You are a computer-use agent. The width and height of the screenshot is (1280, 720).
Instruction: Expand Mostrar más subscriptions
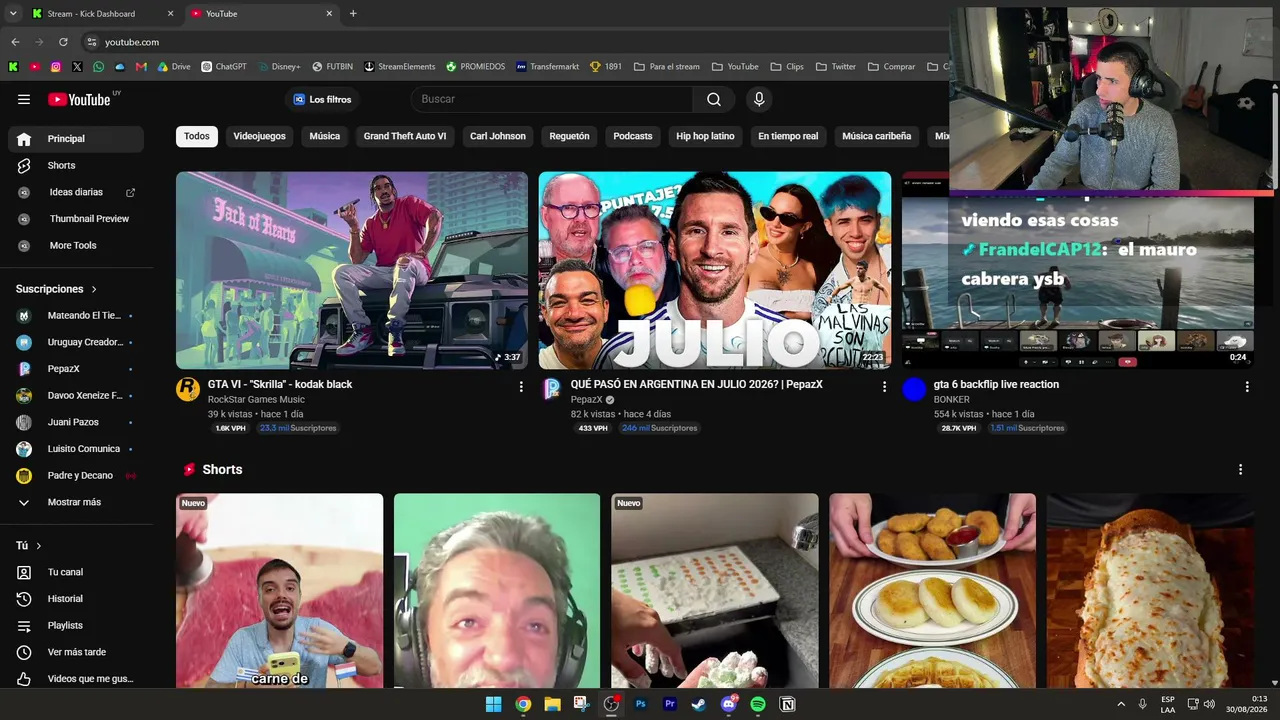tap(76, 502)
